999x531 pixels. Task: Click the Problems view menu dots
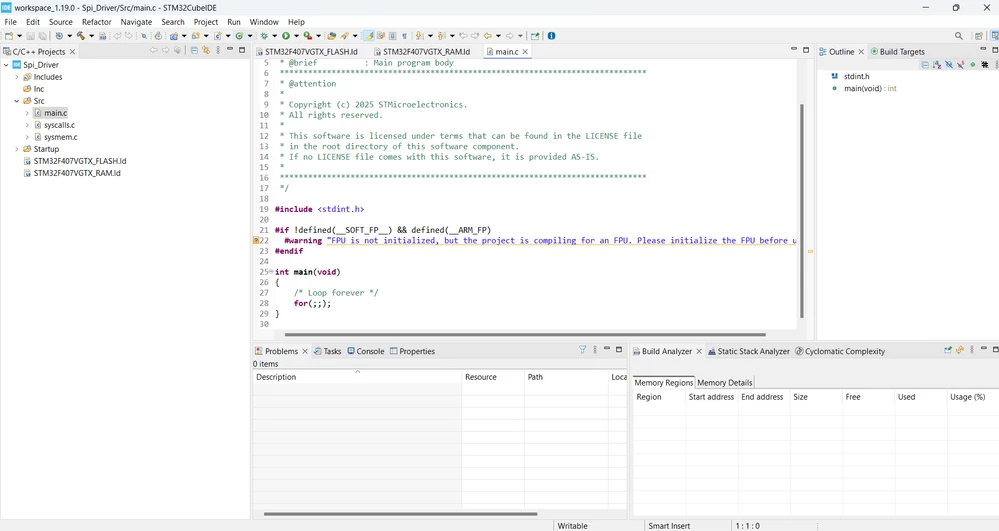595,350
